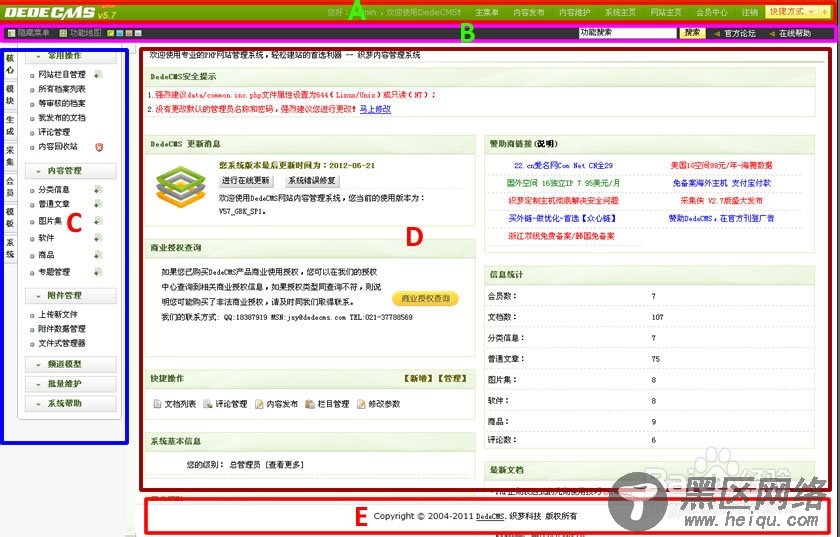840x537 pixels.
Task: Click the add icon beside 专题管理
Action: tap(98, 272)
